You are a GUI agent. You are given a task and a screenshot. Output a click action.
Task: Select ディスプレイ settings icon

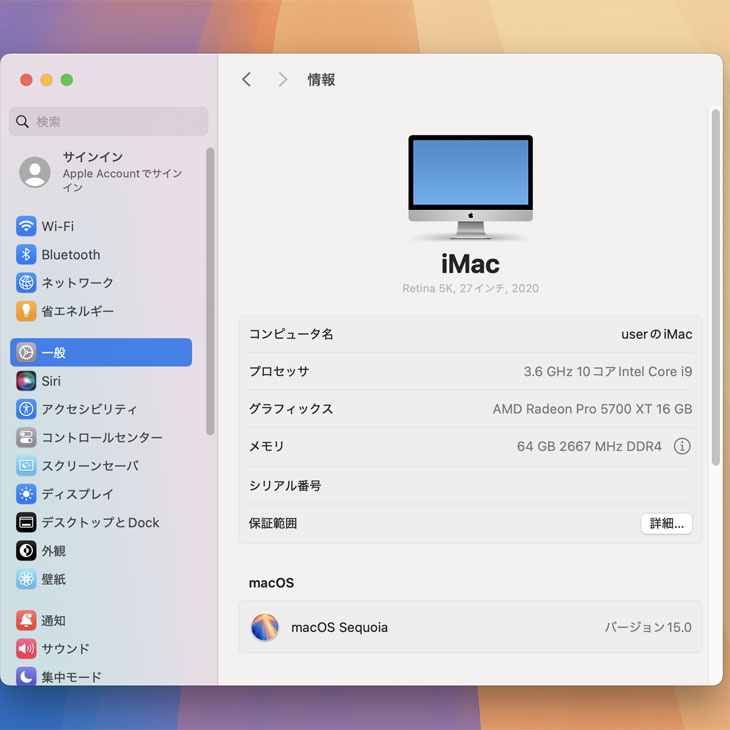click(26, 494)
